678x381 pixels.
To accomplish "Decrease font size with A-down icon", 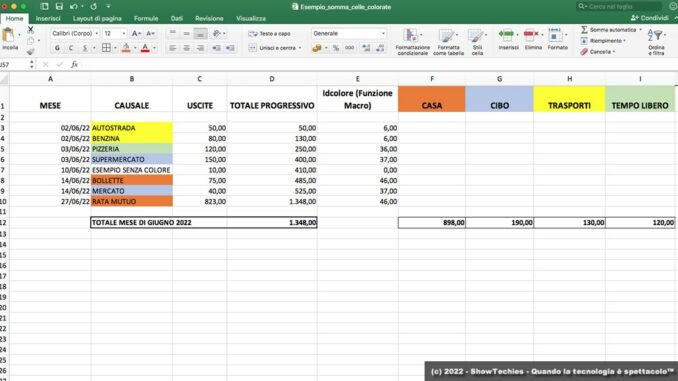I will pos(150,33).
